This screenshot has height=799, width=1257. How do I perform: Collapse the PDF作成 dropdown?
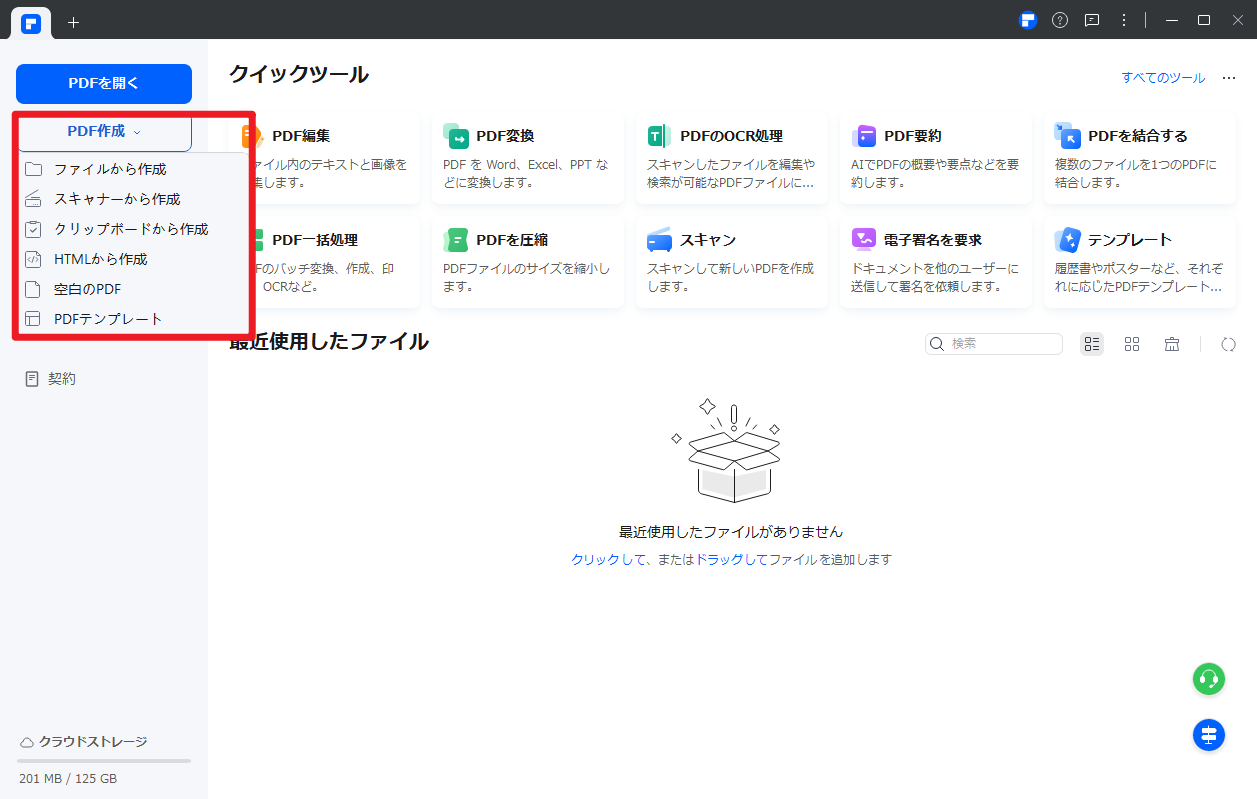[x=104, y=132]
